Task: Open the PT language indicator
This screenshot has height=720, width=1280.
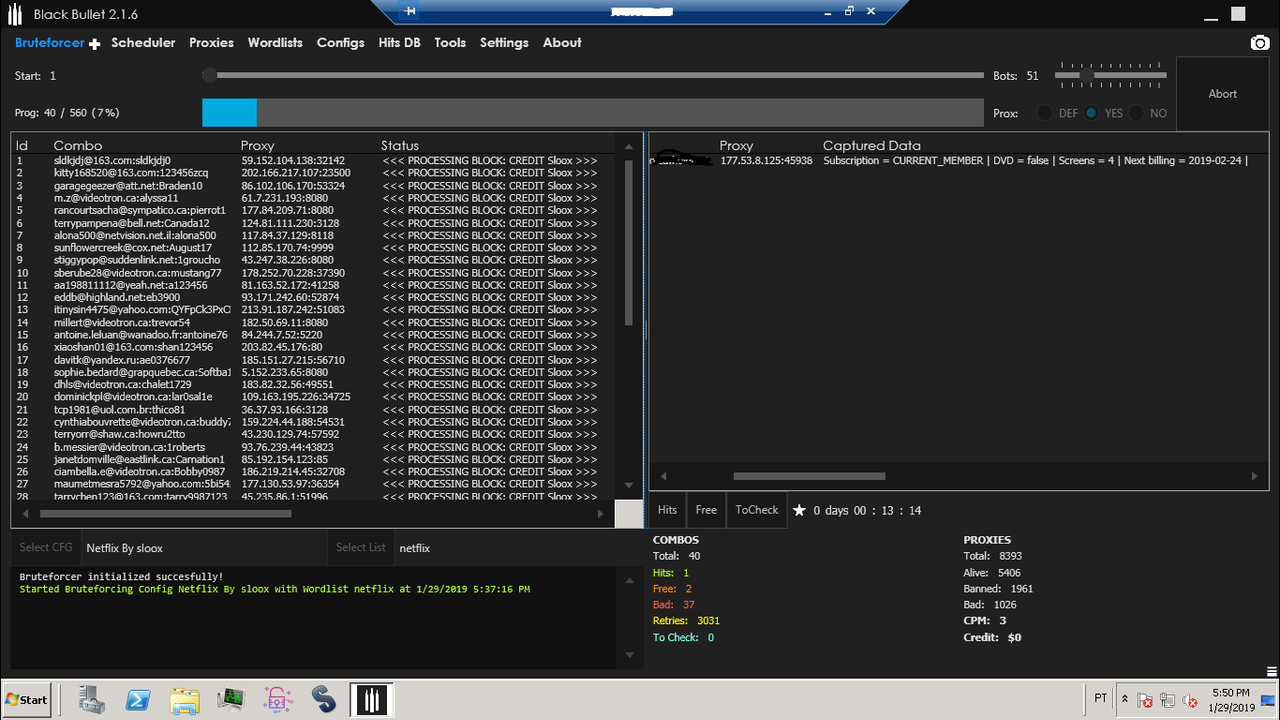Action: pos(1101,699)
